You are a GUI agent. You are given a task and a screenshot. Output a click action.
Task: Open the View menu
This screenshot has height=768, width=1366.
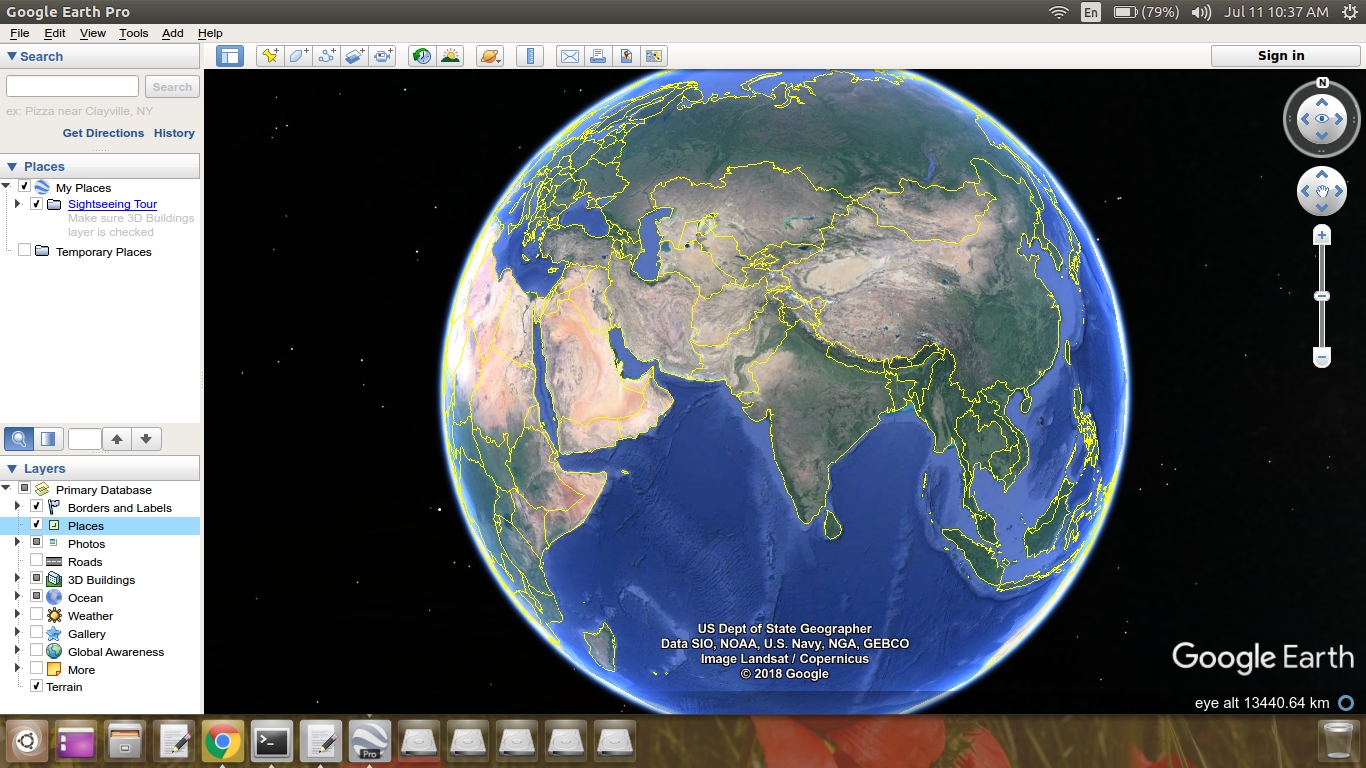[x=93, y=33]
